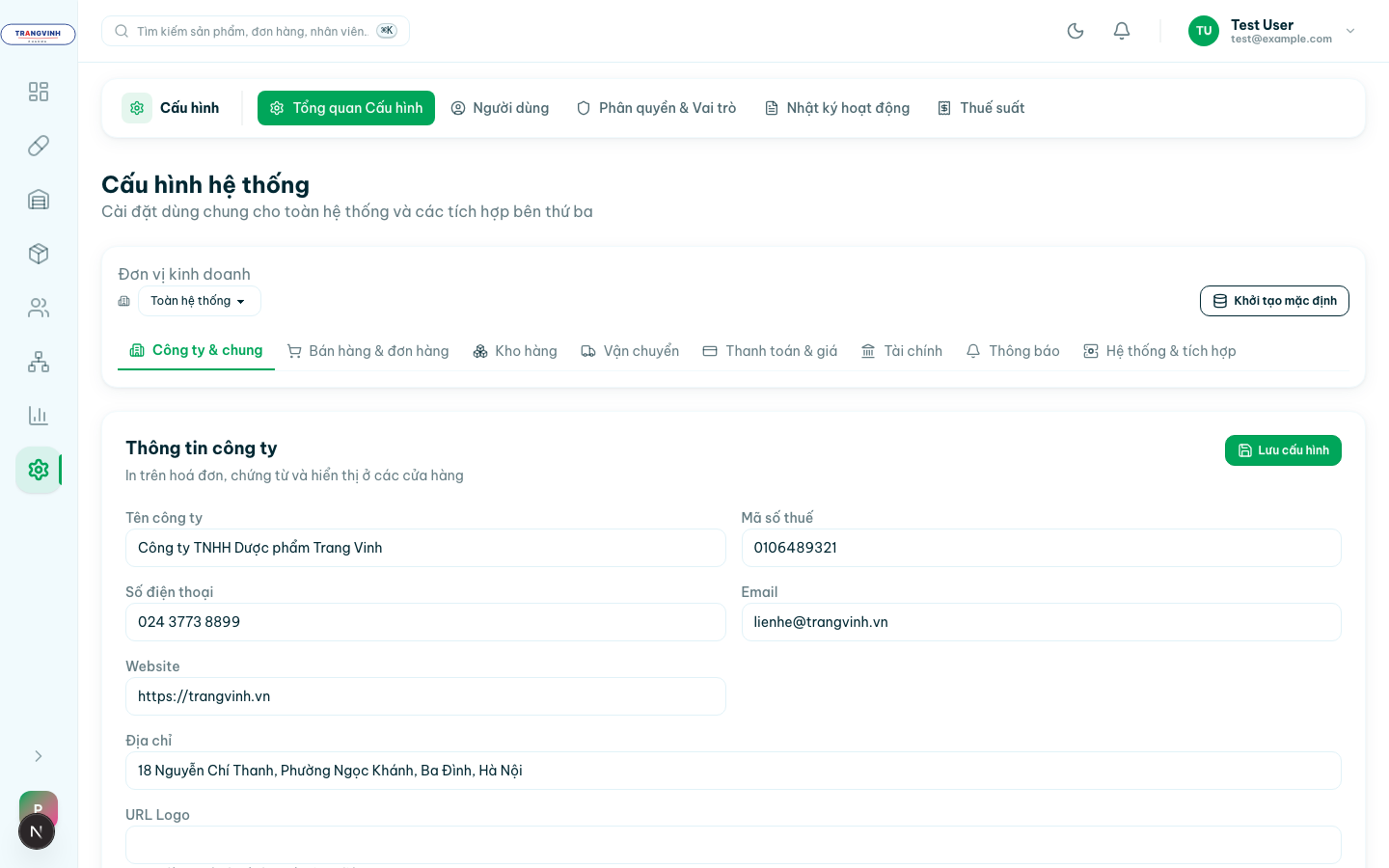Select the settings gear in the sidebar

pyautogui.click(x=39, y=470)
